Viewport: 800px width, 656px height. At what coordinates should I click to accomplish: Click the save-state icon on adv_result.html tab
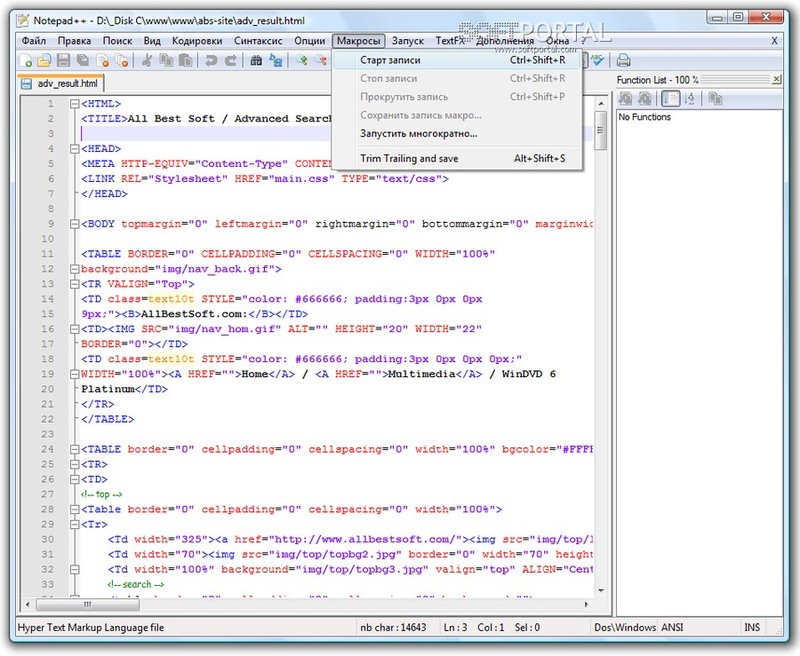click(x=26, y=84)
